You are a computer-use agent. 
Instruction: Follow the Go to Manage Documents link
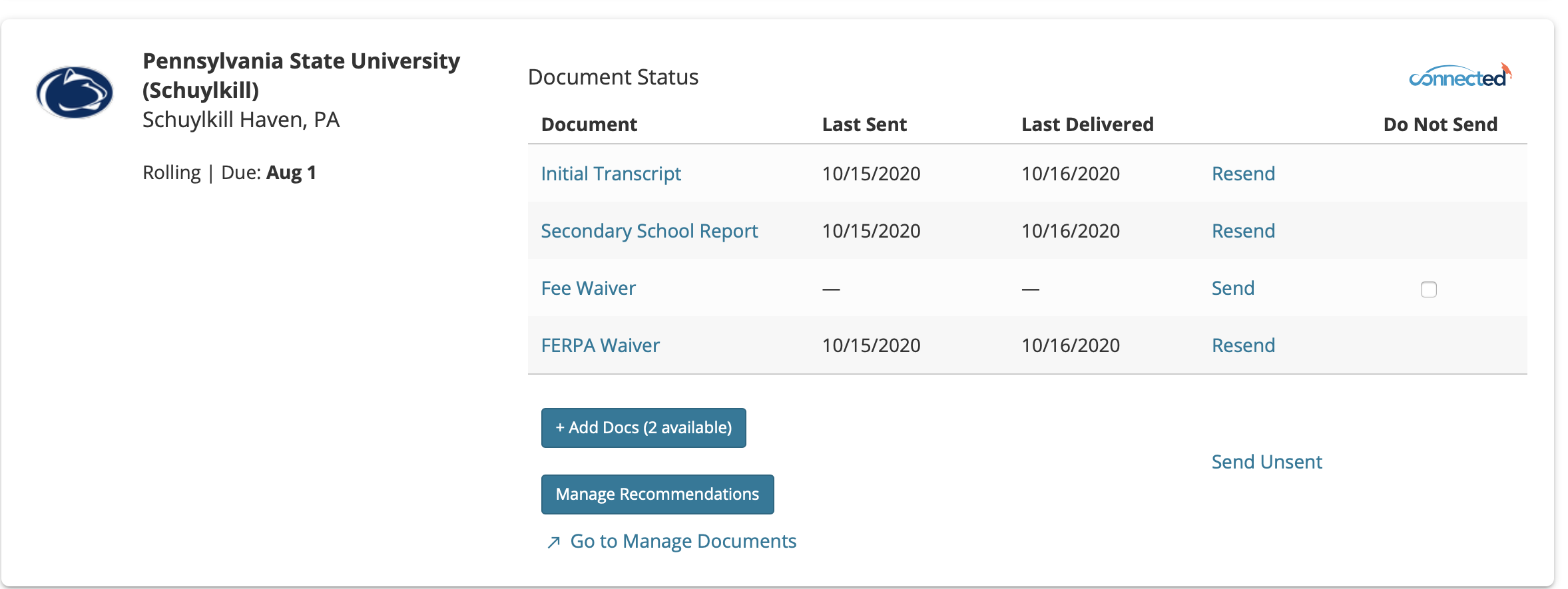point(683,541)
